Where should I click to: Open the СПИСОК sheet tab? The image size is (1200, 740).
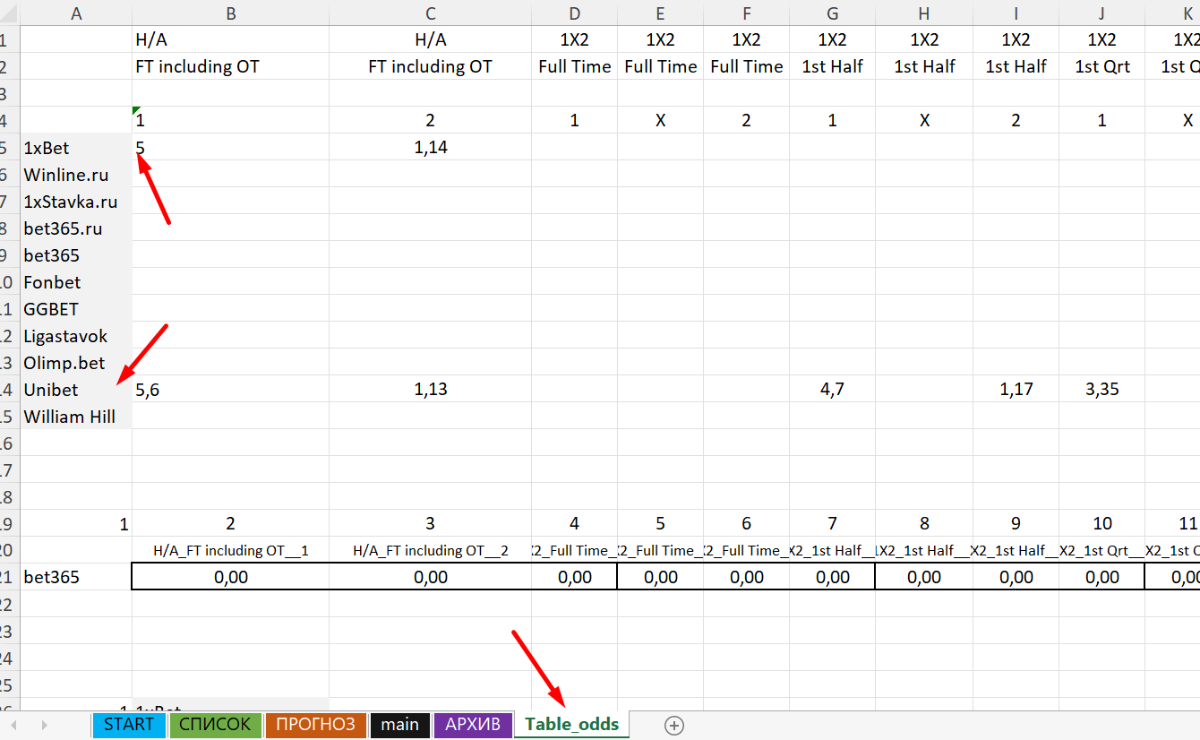pos(216,725)
